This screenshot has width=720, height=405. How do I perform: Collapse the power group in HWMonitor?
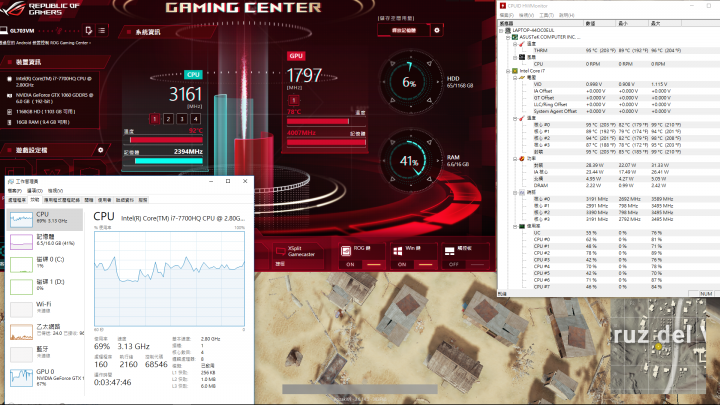(515, 159)
